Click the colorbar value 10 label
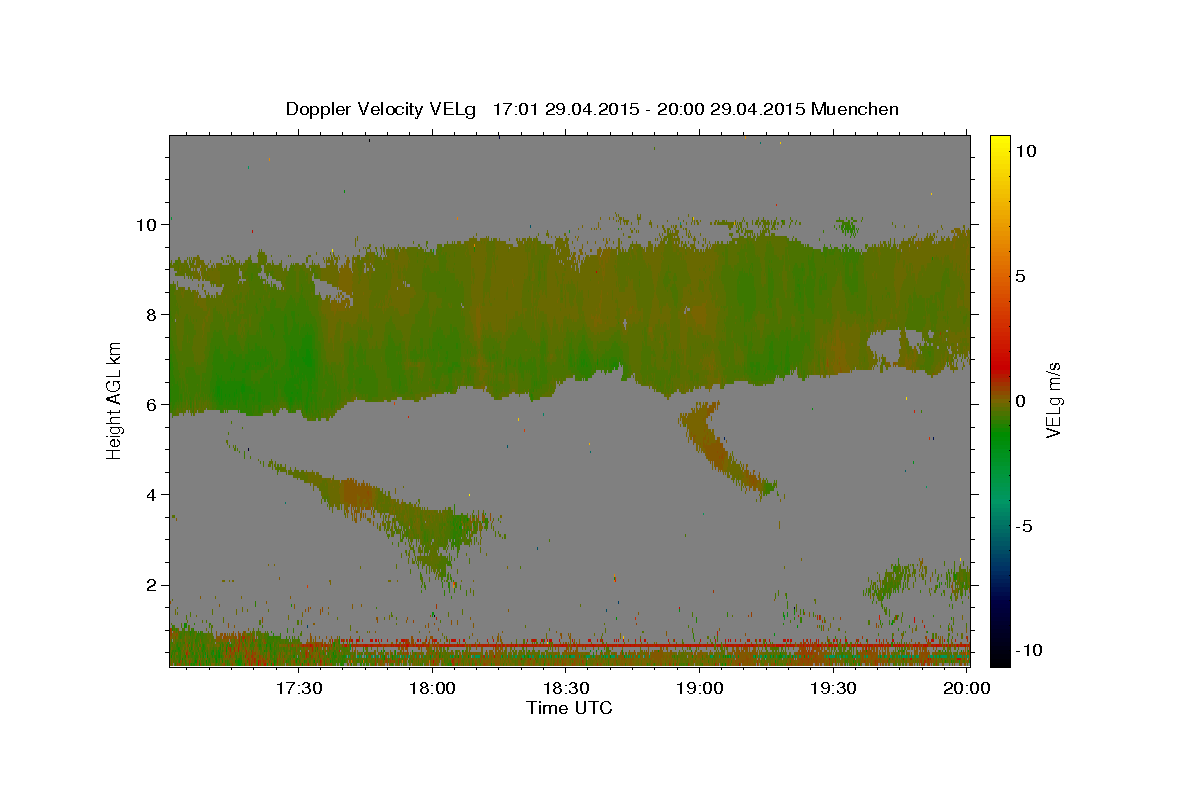 (x=1025, y=150)
